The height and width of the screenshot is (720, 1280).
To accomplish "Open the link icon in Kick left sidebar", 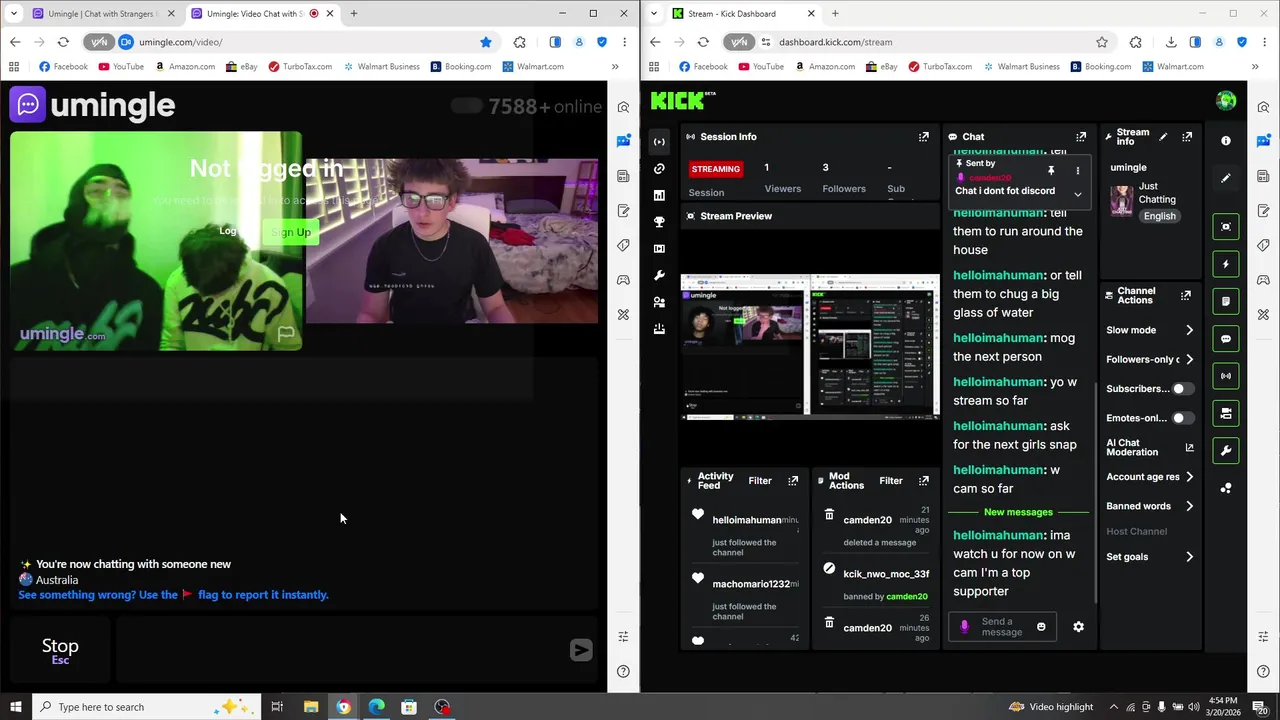I will [x=659, y=168].
